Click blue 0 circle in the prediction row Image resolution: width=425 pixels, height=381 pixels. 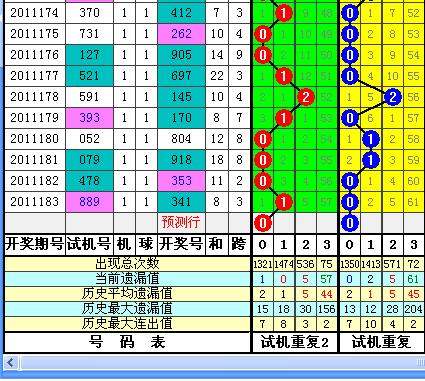pyautogui.click(x=350, y=223)
